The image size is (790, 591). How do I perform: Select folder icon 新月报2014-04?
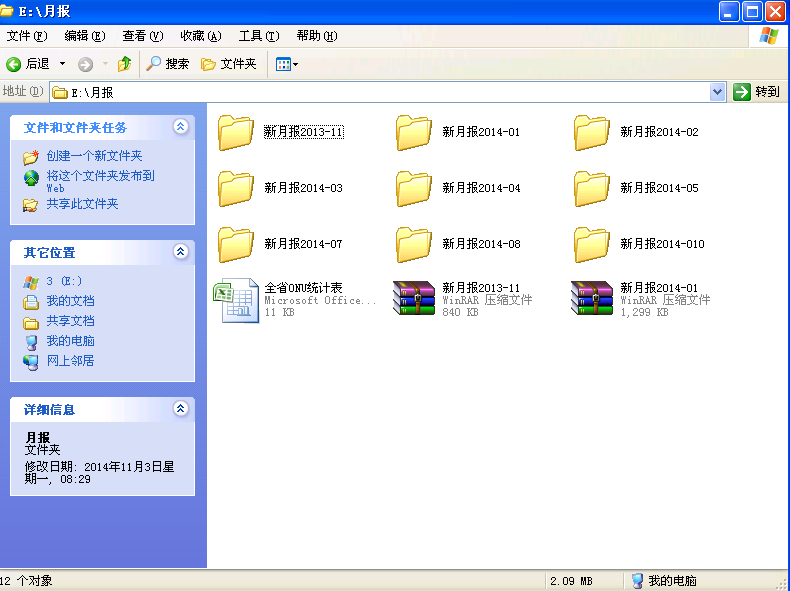click(413, 188)
